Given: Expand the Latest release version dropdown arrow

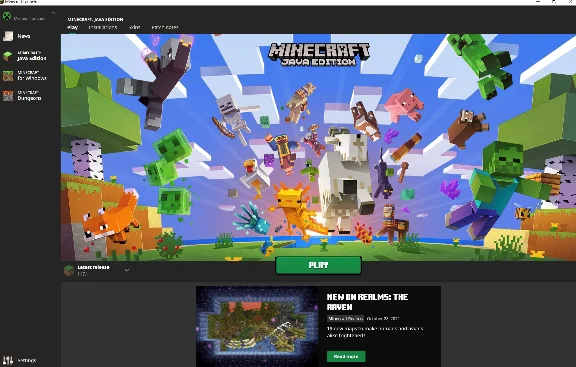Looking at the screenshot, I should 127,270.
